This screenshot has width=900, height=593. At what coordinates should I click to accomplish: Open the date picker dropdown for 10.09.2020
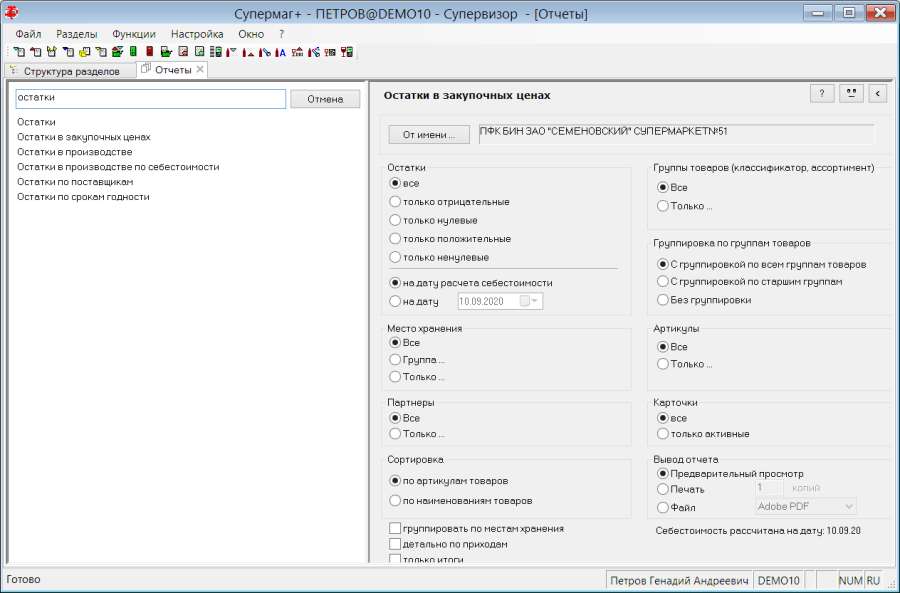(535, 301)
